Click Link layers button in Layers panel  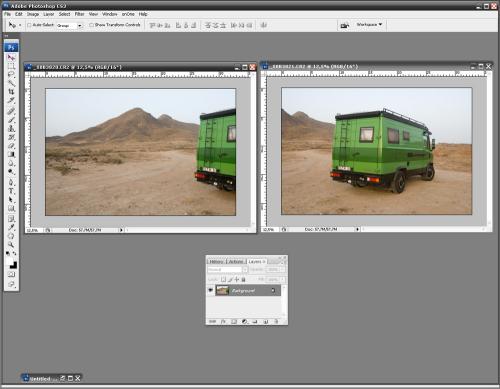pos(212,322)
